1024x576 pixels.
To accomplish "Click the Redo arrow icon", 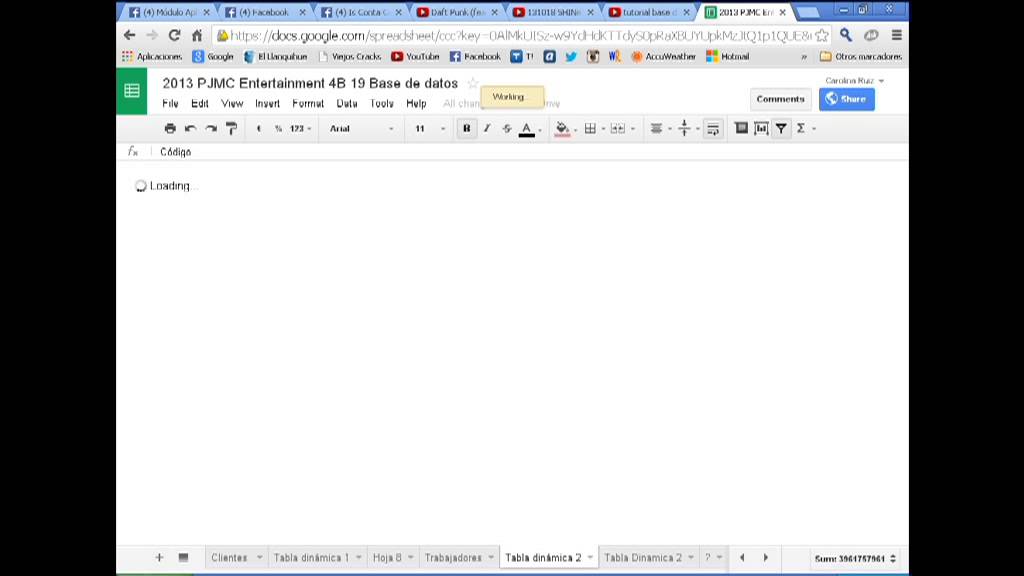I will pos(211,129).
